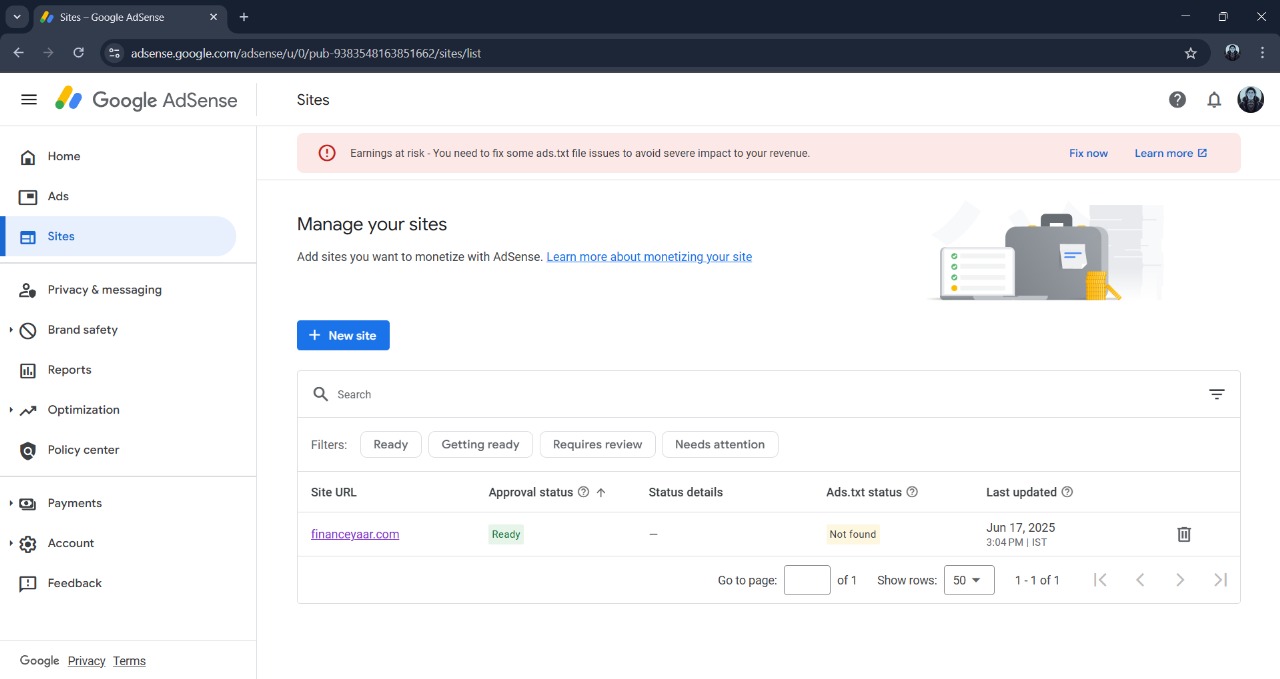Expand the Brand safety submenu arrow
Screen dimensions: 1280x679
[x=11, y=330]
